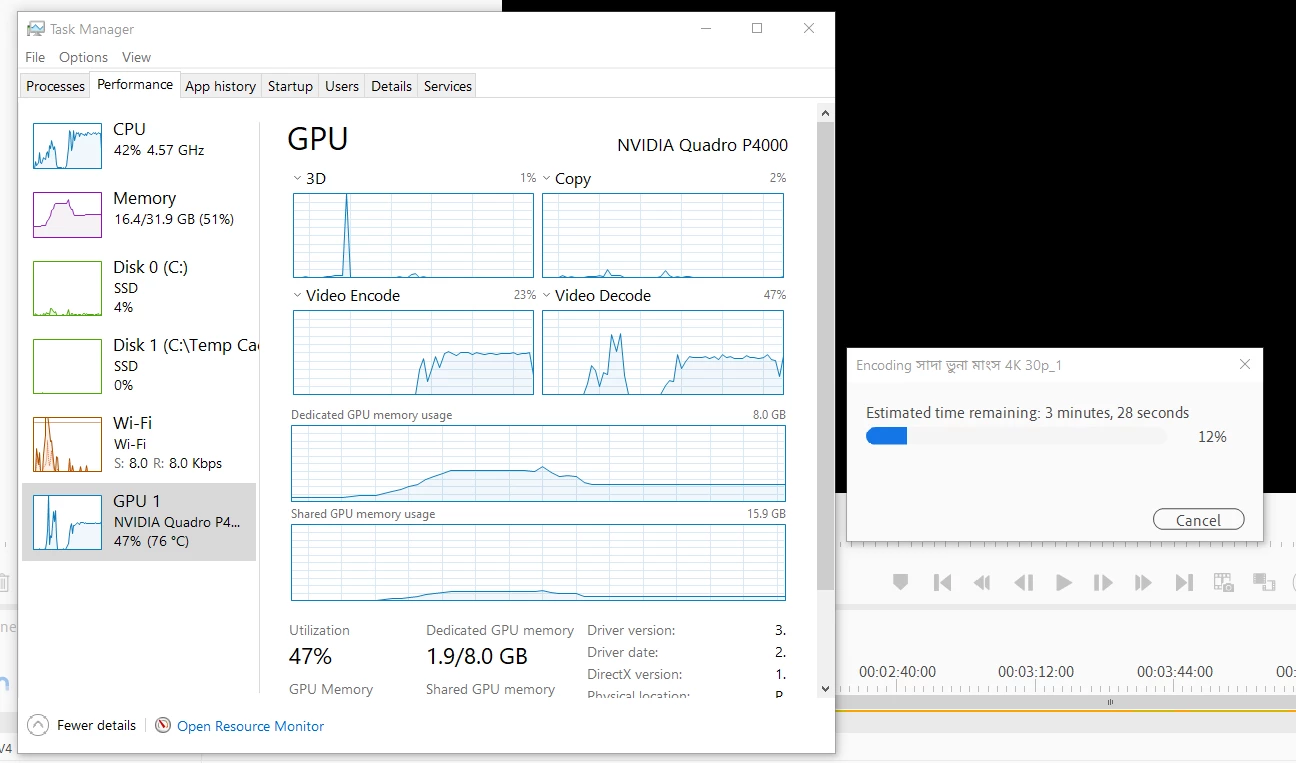Click the 12% encoding percentage
The height and width of the screenshot is (763, 1296).
1212,436
